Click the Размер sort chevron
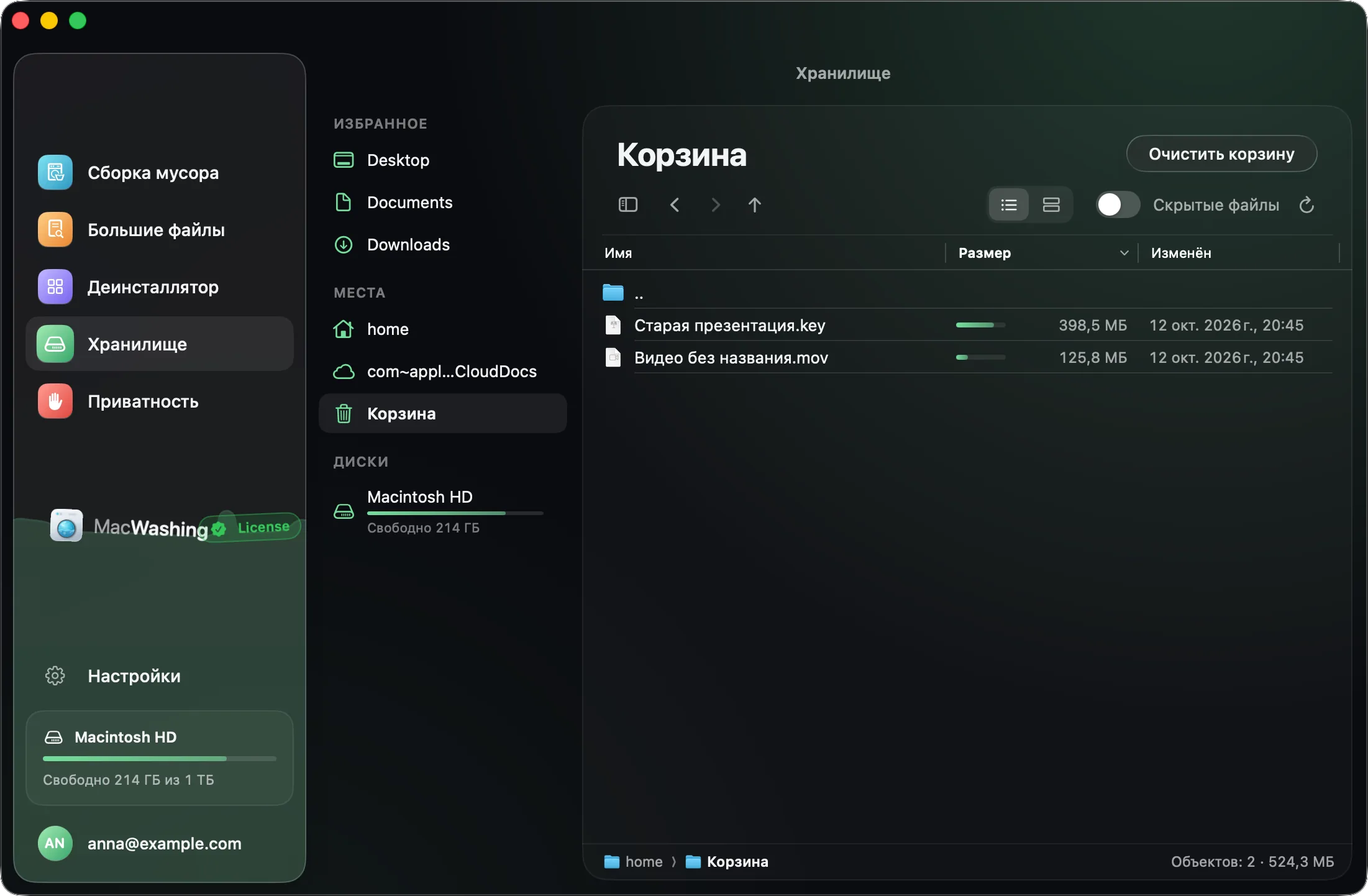Image resolution: width=1368 pixels, height=896 pixels. [x=1124, y=253]
